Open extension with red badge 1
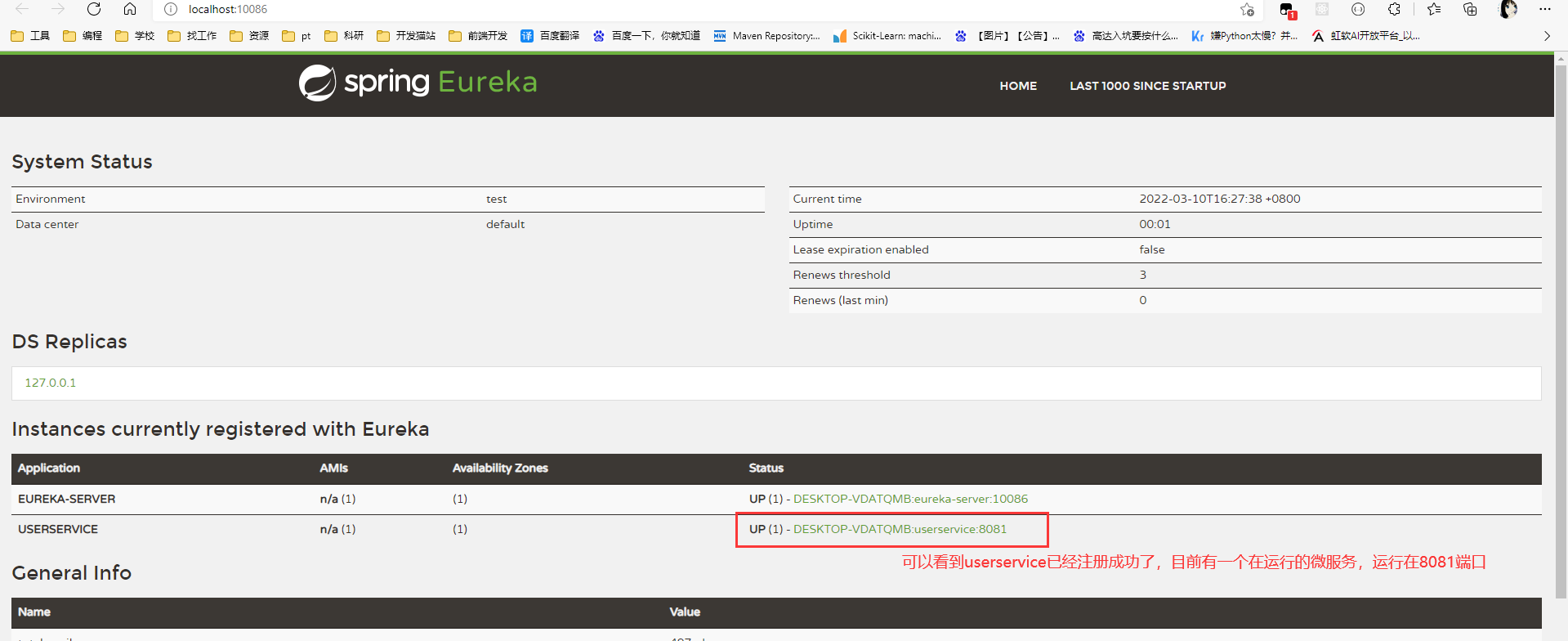This screenshot has width=1568, height=641. tap(1287, 10)
